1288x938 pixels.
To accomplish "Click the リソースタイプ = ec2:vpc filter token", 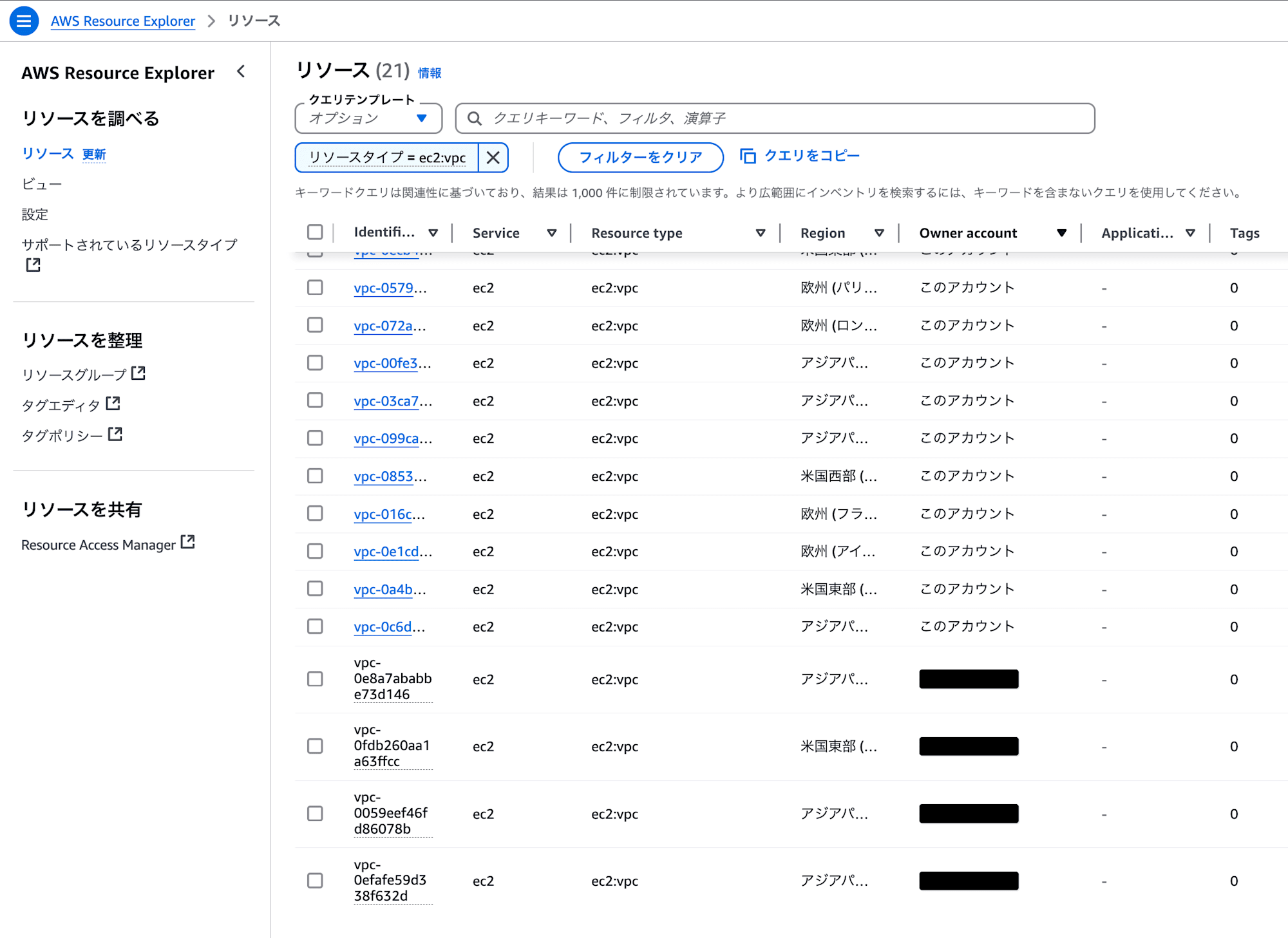I will point(387,158).
